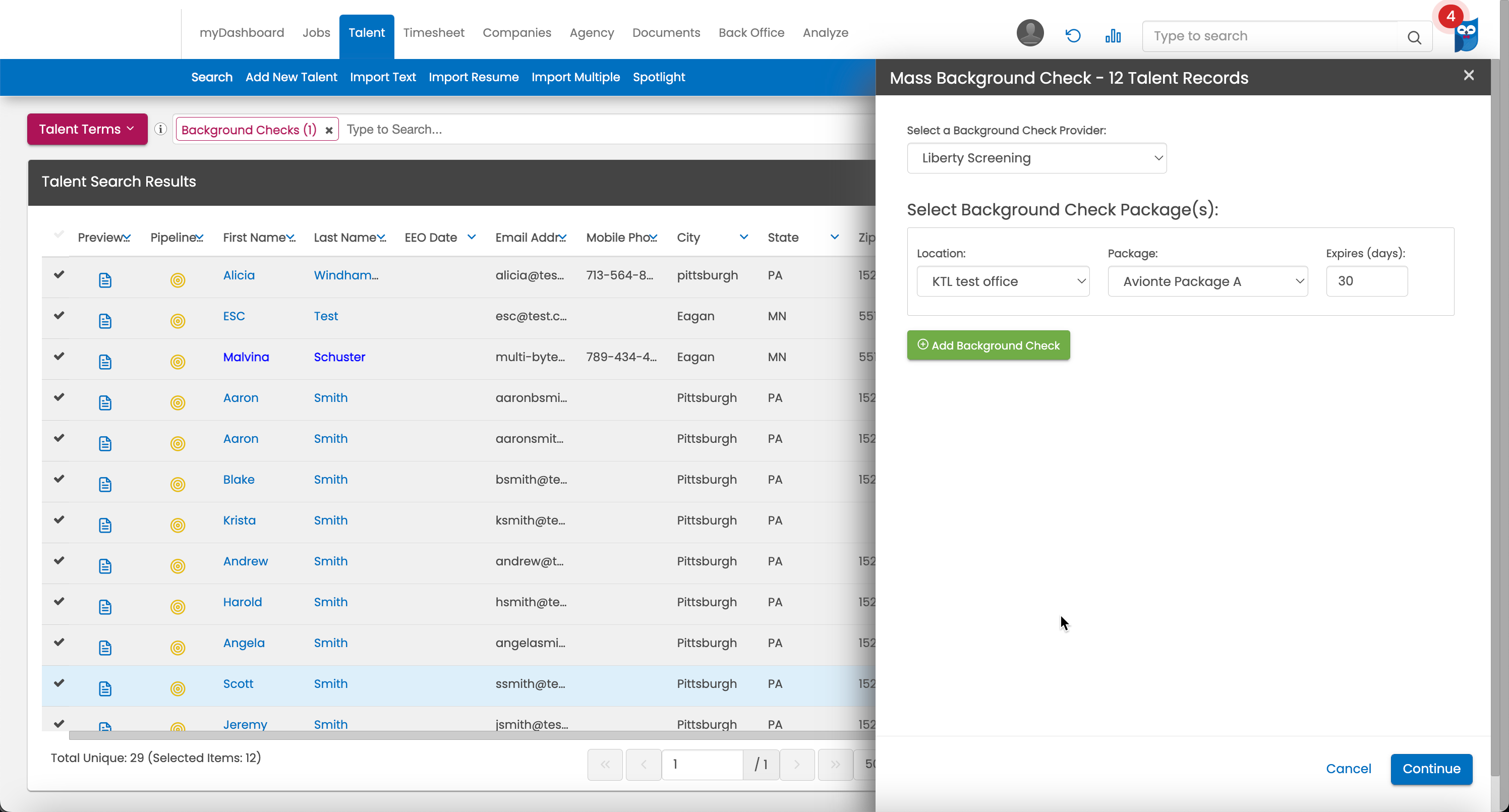This screenshot has height=812, width=1509.
Task: Open the Back Office tab
Action: [751, 33]
